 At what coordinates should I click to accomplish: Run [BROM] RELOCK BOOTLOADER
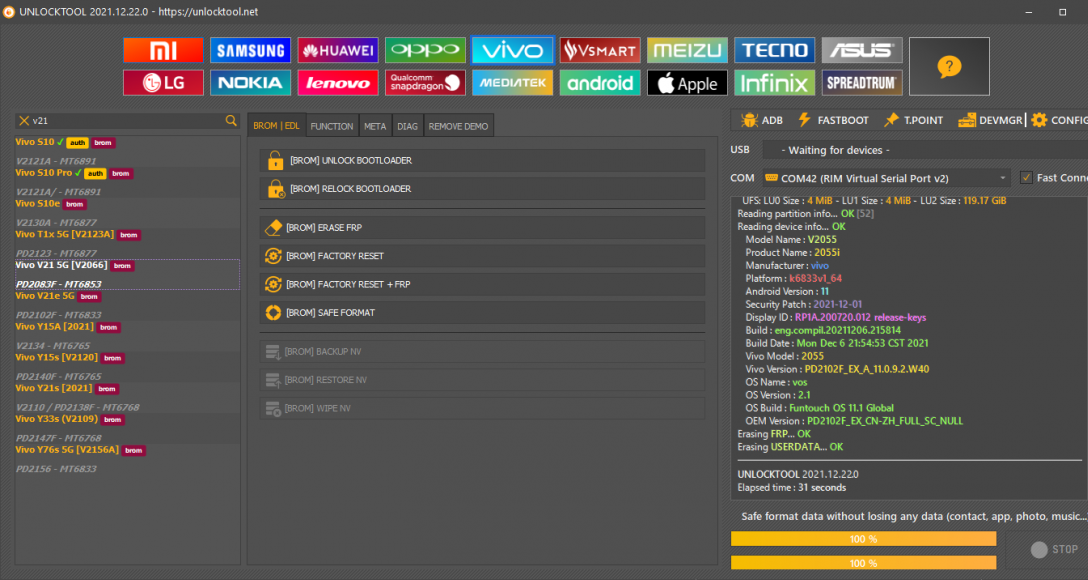[x=482, y=189]
